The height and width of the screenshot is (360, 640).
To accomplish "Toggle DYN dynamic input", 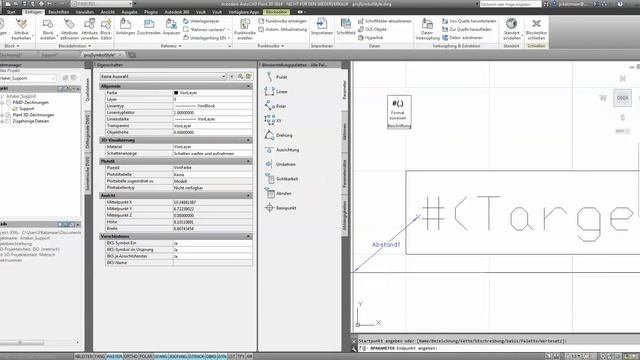I will (x=222, y=356).
